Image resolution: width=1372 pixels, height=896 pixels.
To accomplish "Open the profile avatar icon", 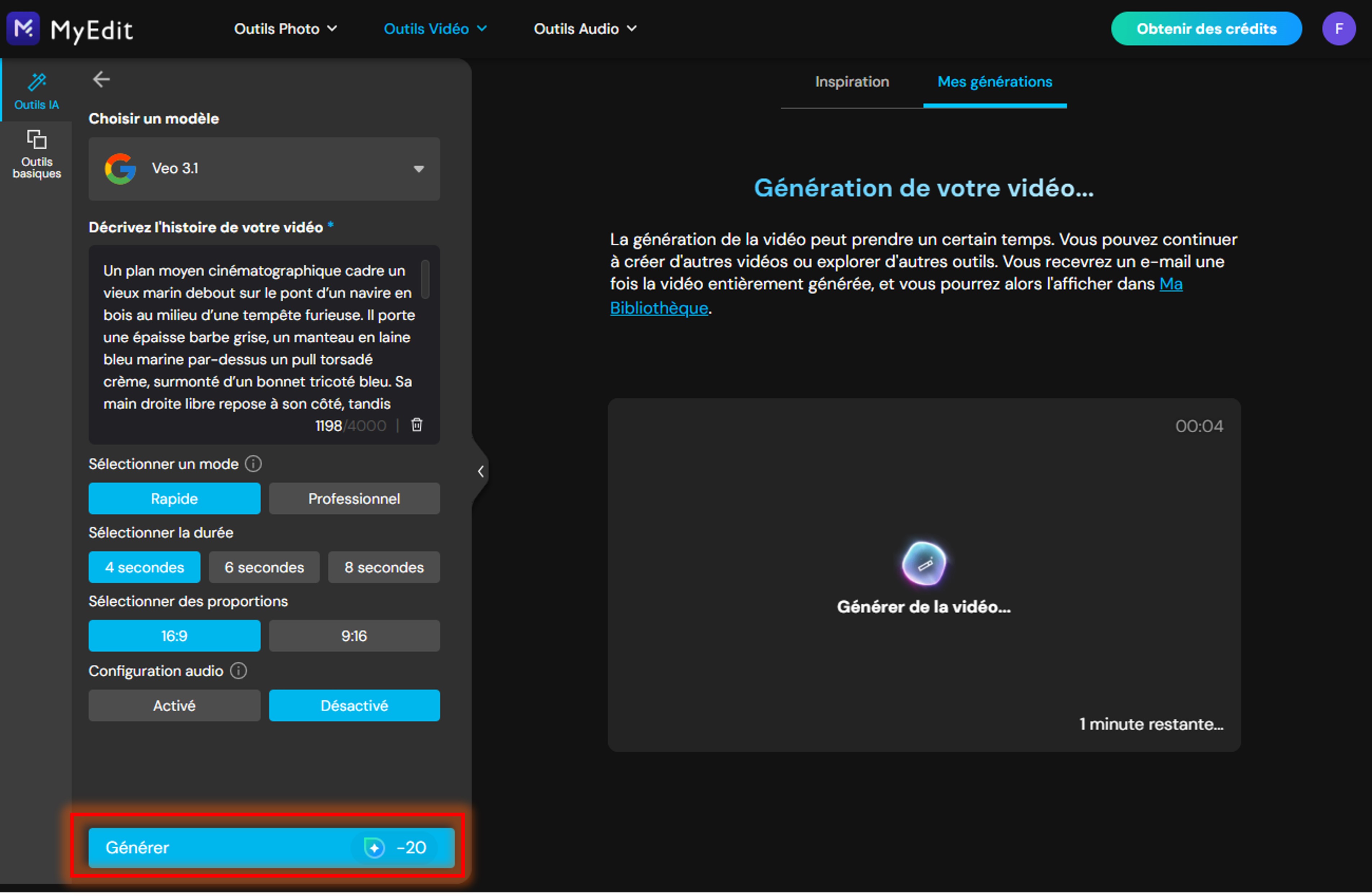I will 1339,28.
